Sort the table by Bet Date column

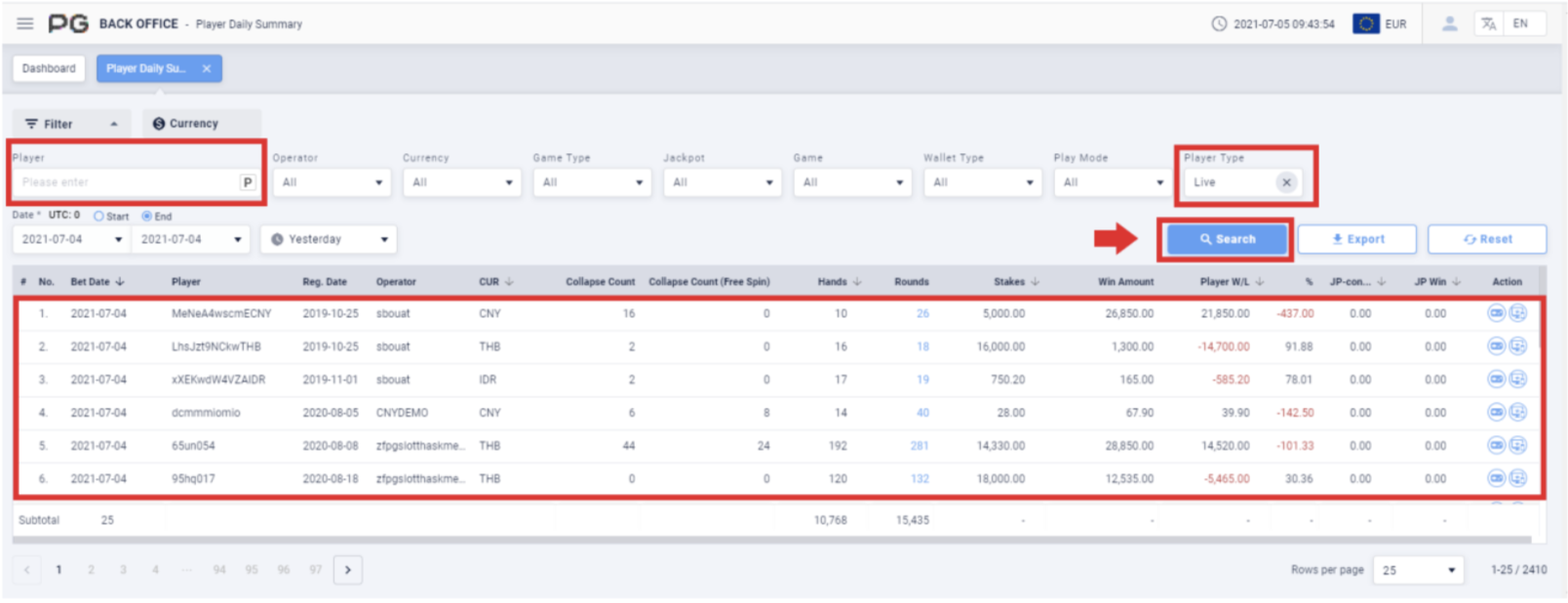(x=98, y=282)
